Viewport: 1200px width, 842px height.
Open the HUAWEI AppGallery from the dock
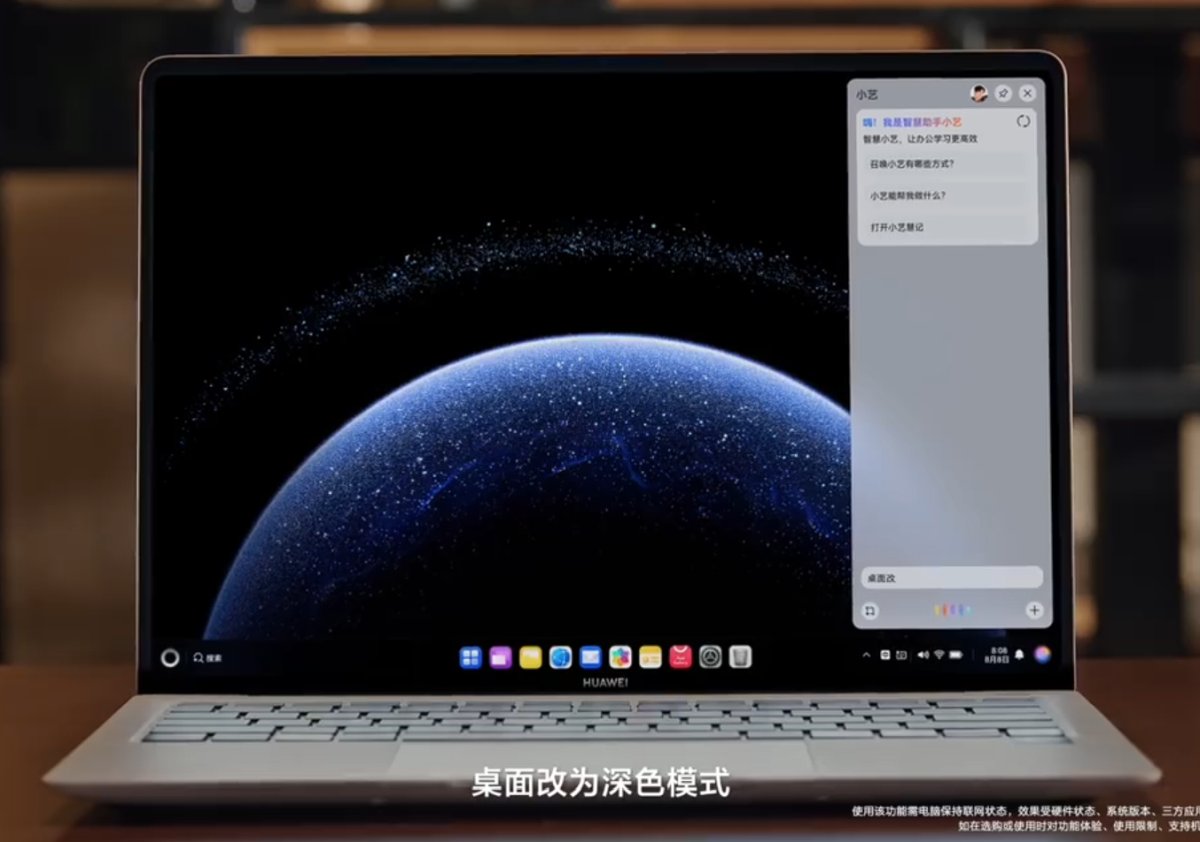[x=680, y=658]
